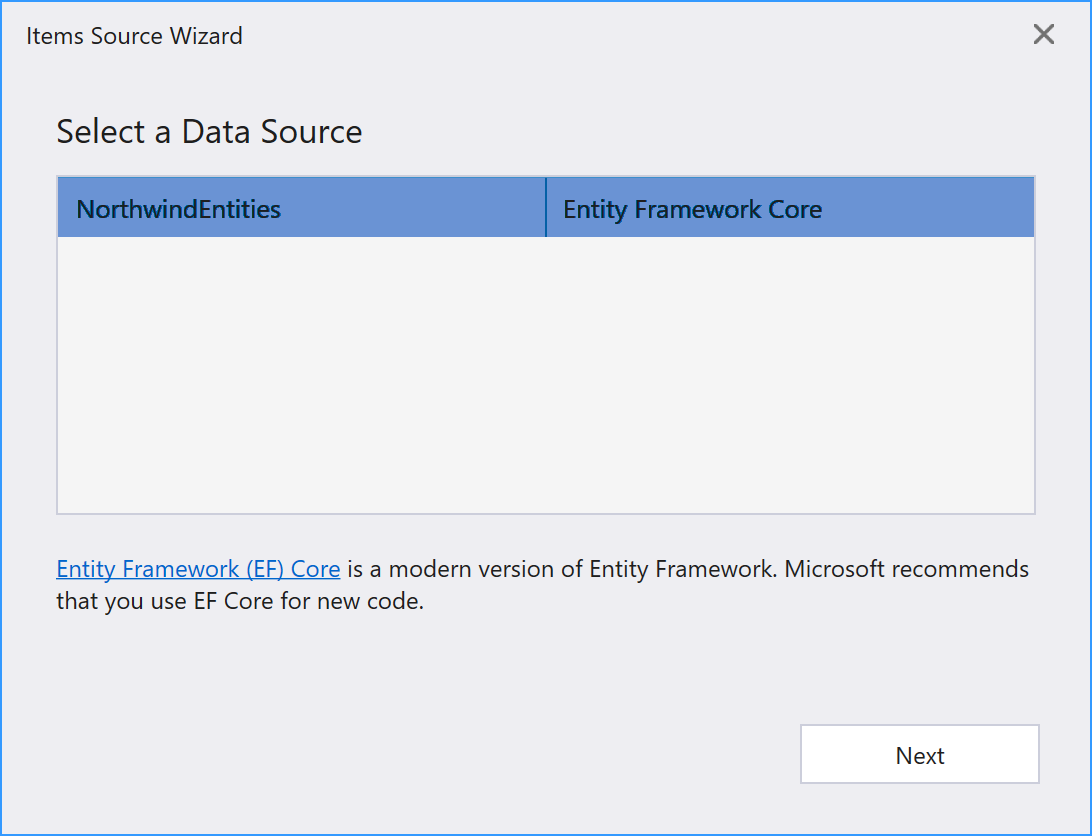Click the Entity Framework Core cell
This screenshot has height=836, width=1092.
[x=692, y=209]
